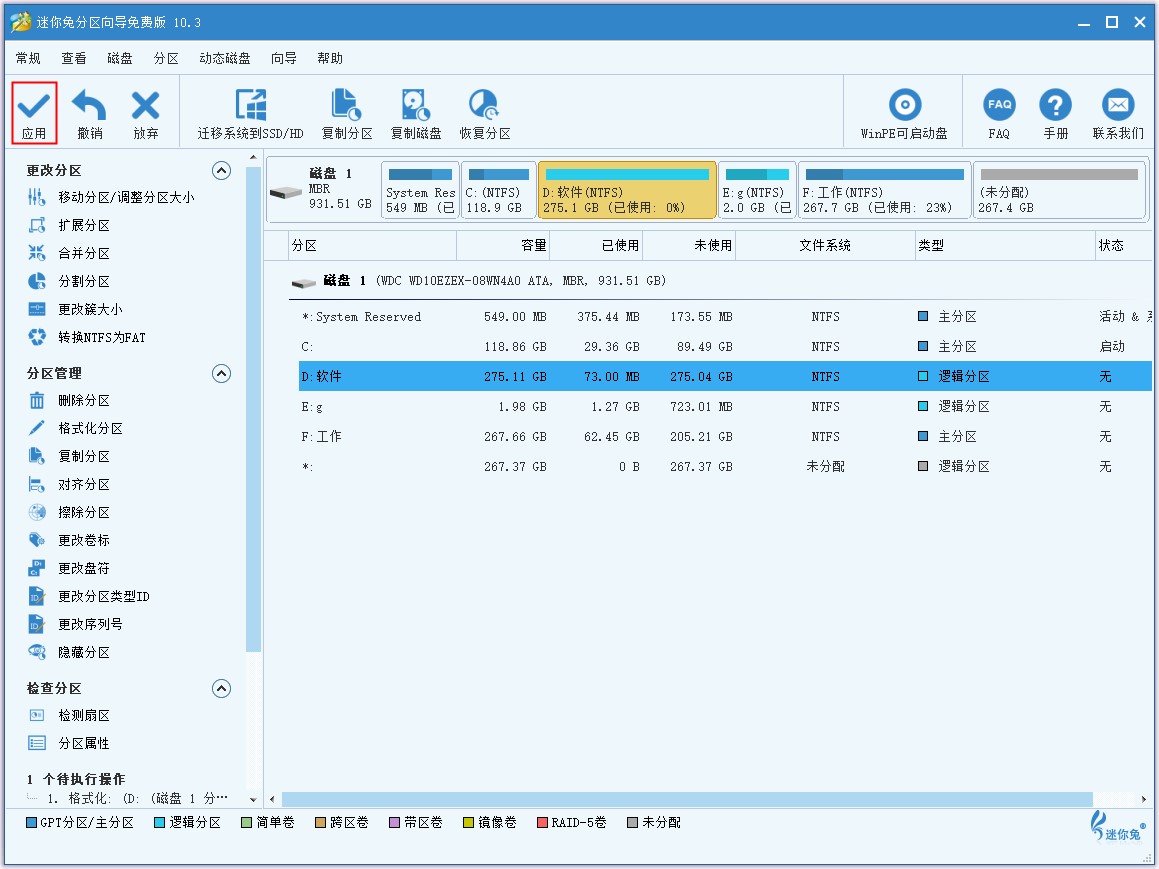The width and height of the screenshot is (1159, 869).
Task: Select the System Reserved table row
Action: 724,317
